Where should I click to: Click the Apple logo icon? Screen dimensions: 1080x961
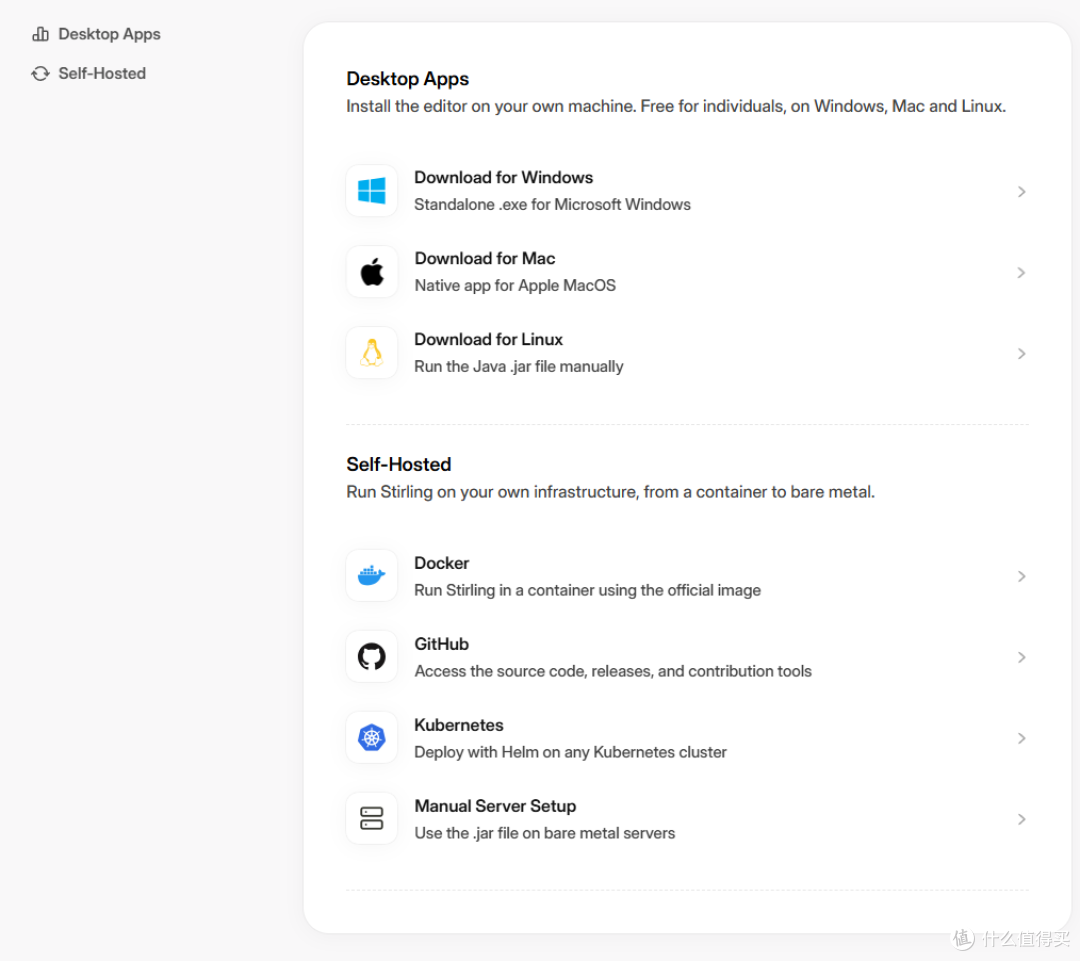(x=372, y=272)
